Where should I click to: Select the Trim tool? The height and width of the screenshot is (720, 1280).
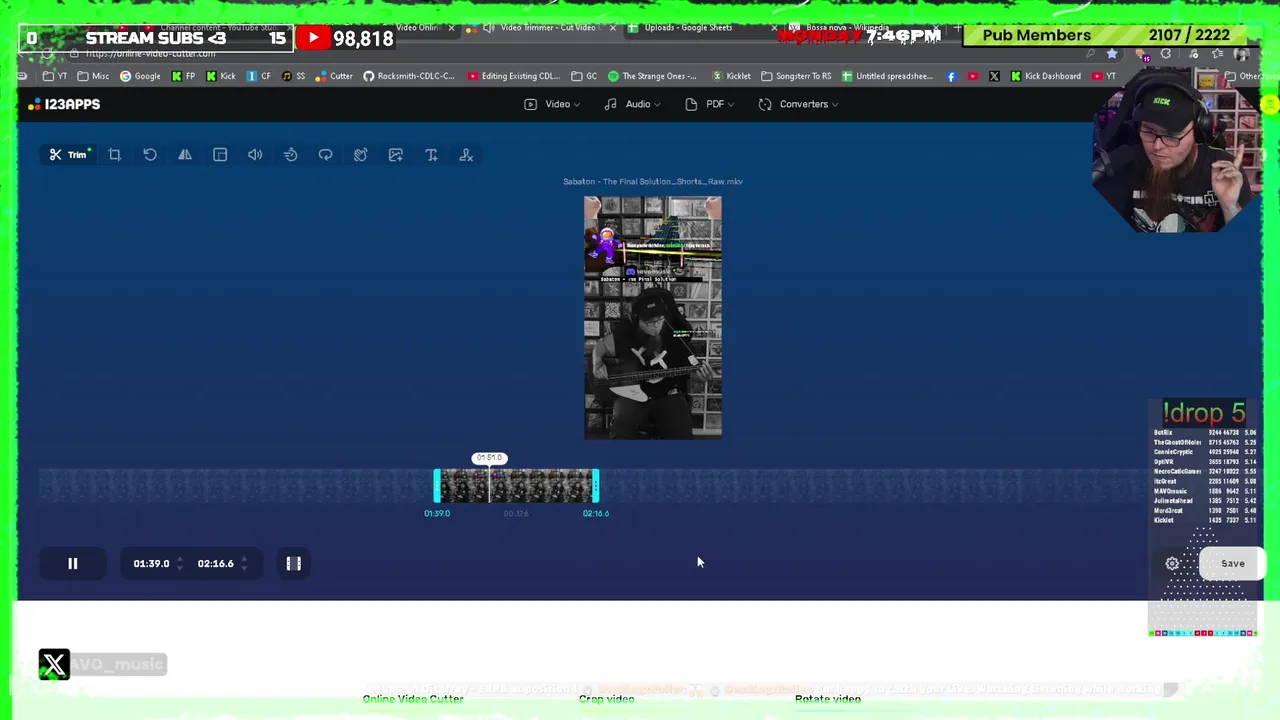click(x=69, y=155)
